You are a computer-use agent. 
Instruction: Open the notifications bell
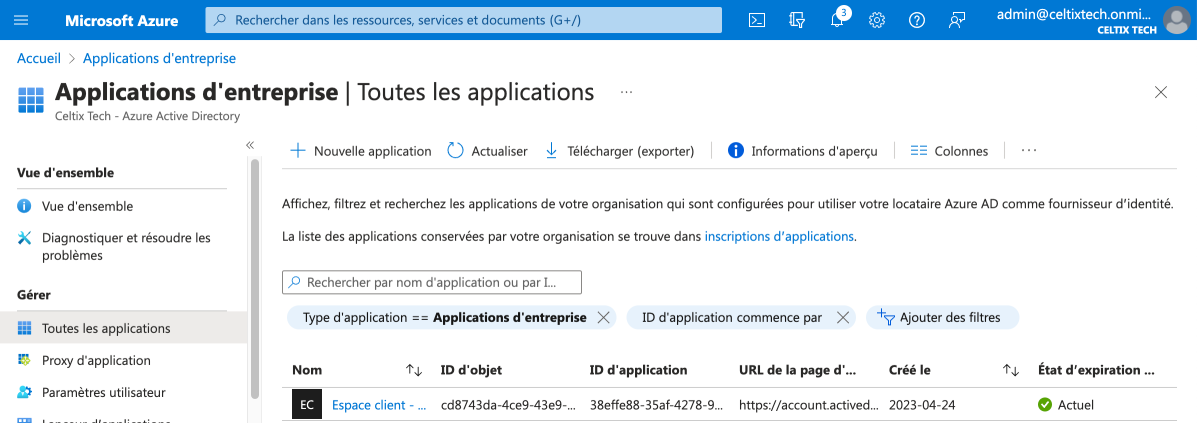tap(837, 21)
